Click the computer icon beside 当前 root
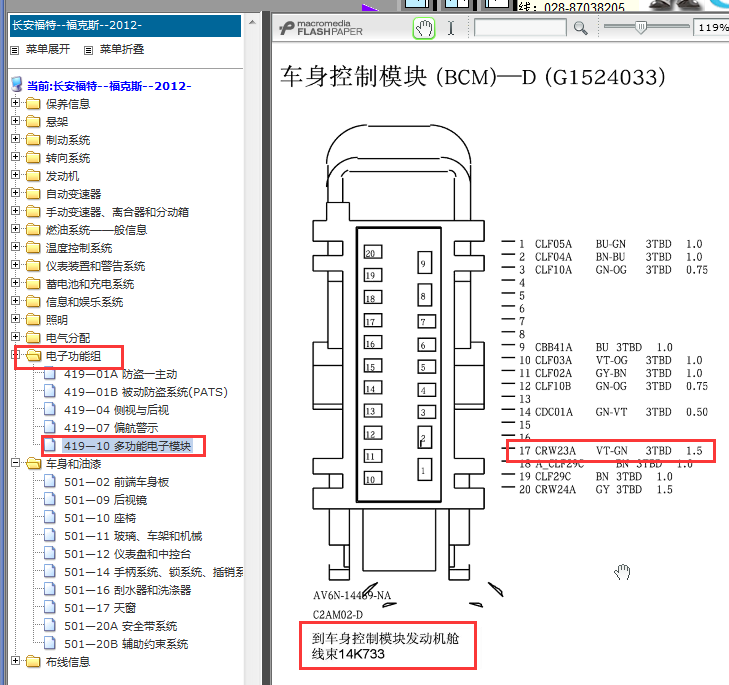The width and height of the screenshot is (729, 685). (17, 85)
